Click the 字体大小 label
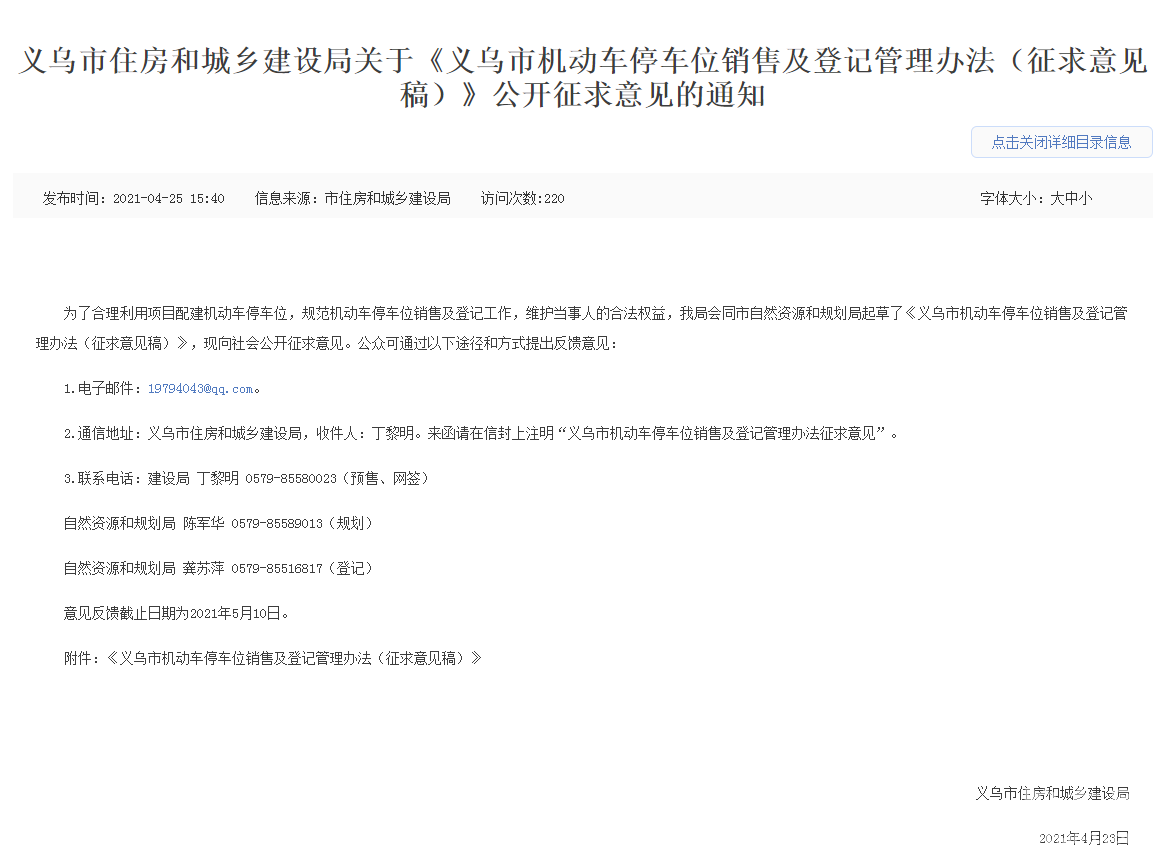 (1010, 198)
